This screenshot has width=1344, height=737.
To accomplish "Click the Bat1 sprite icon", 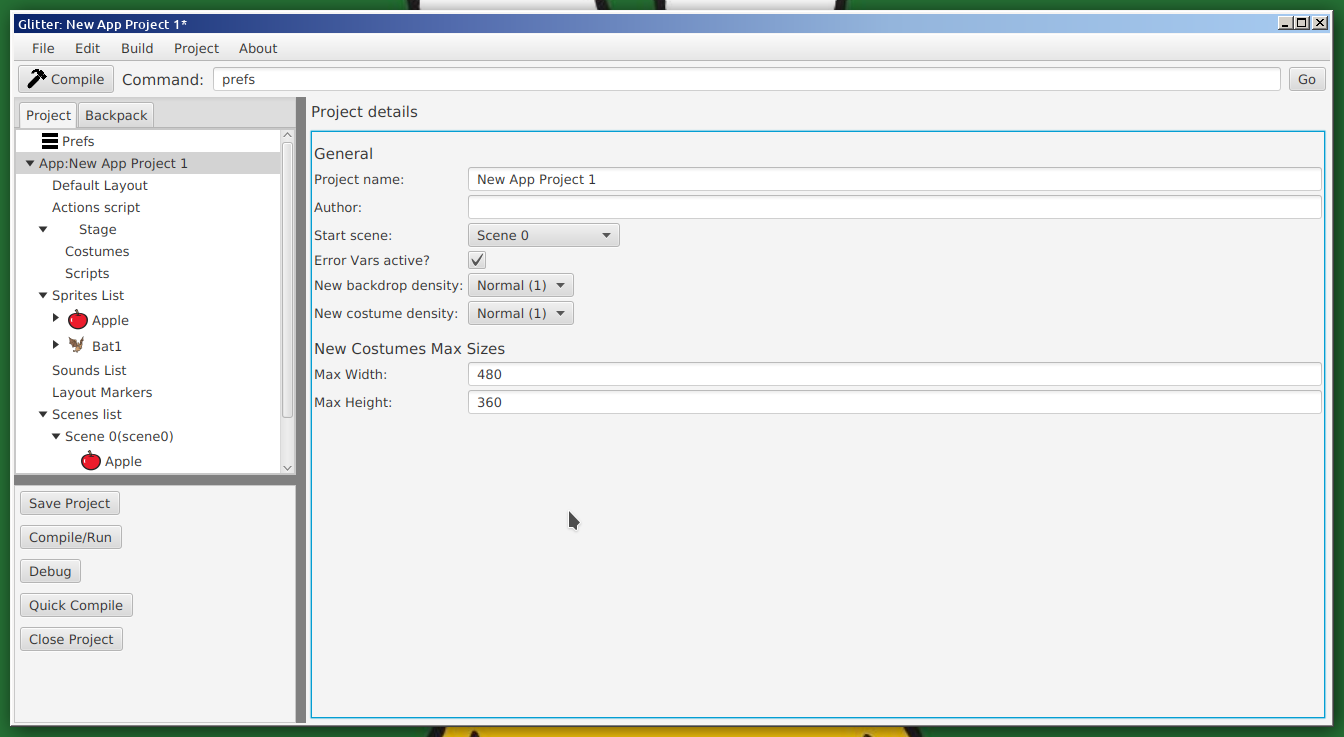I will [x=77, y=345].
